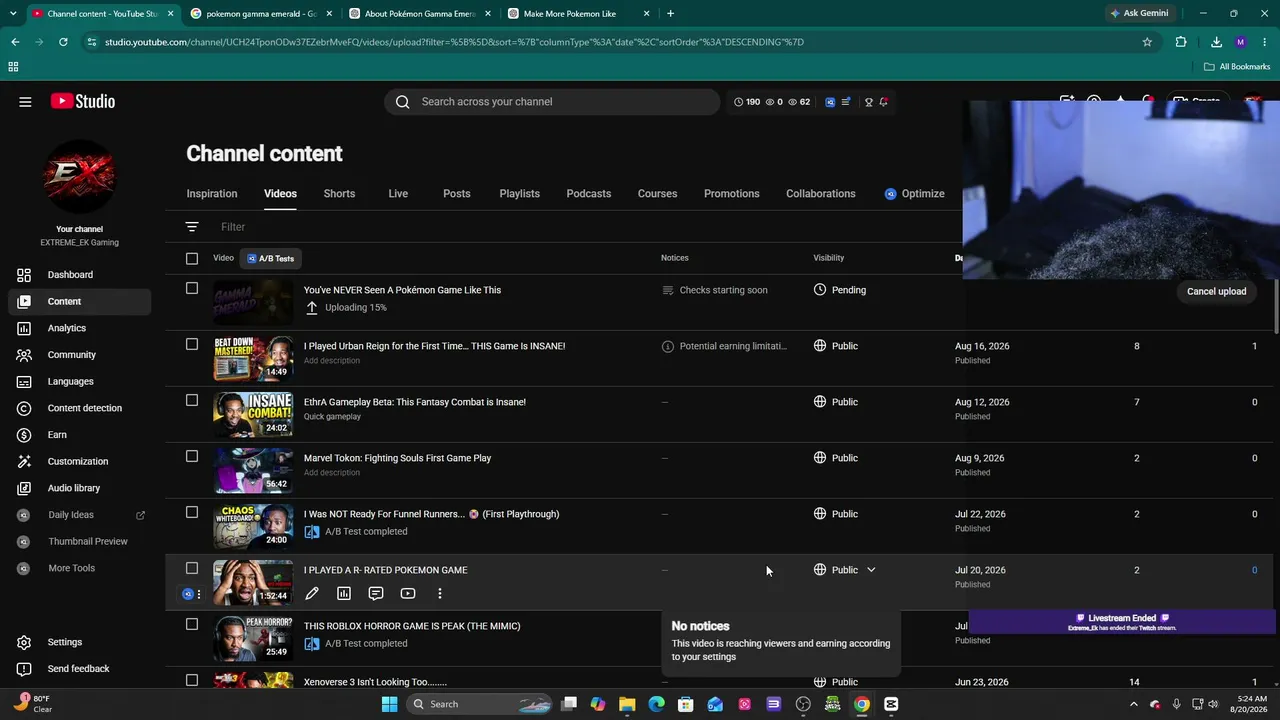Open options menu for R-rated Pokemon video
The width and height of the screenshot is (1280, 720).
(440, 594)
